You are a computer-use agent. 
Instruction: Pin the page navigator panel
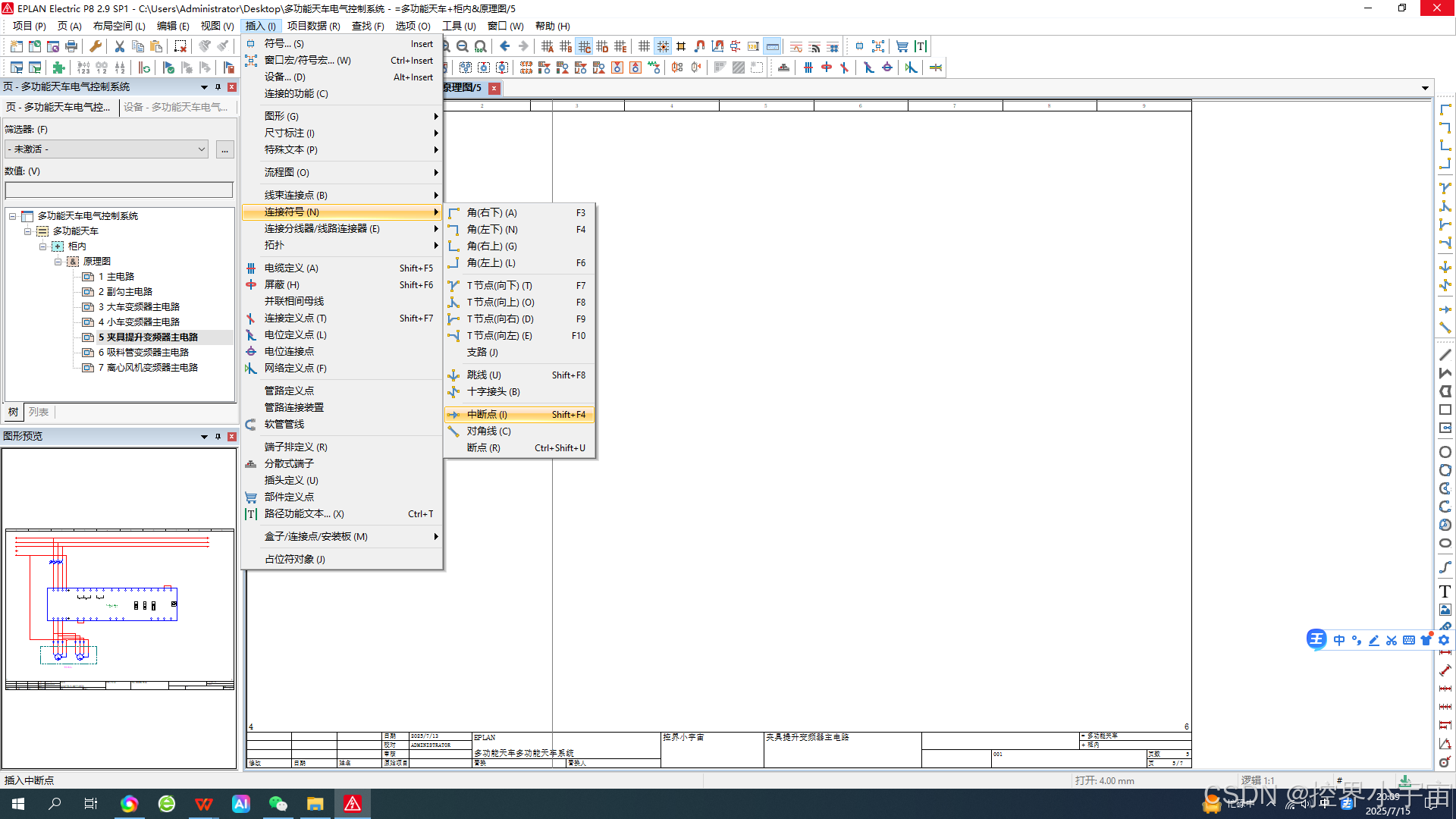pos(218,87)
